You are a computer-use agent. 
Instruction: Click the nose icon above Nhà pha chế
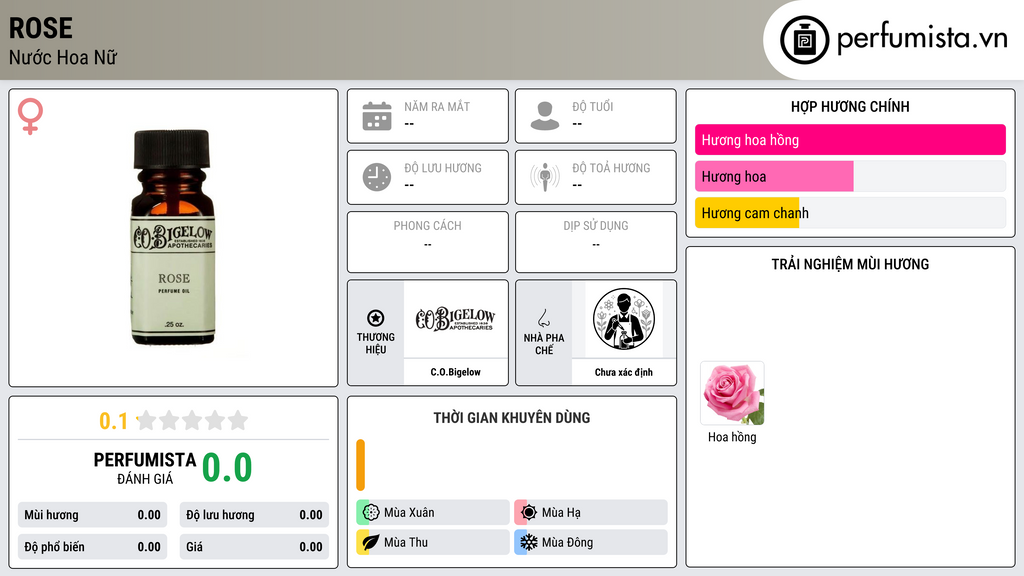pos(543,318)
